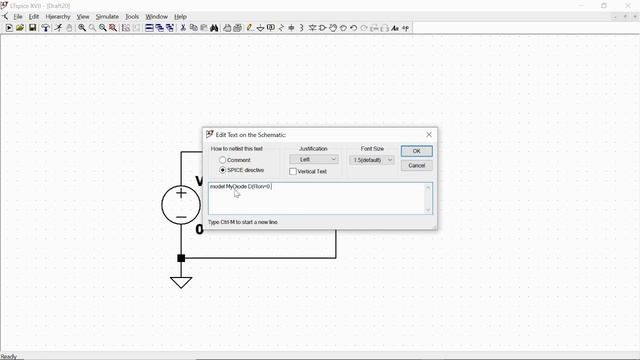Screen dimensions: 640x360
Task: Create a new schematic from toolbar
Action: pyautogui.click(x=9, y=28)
